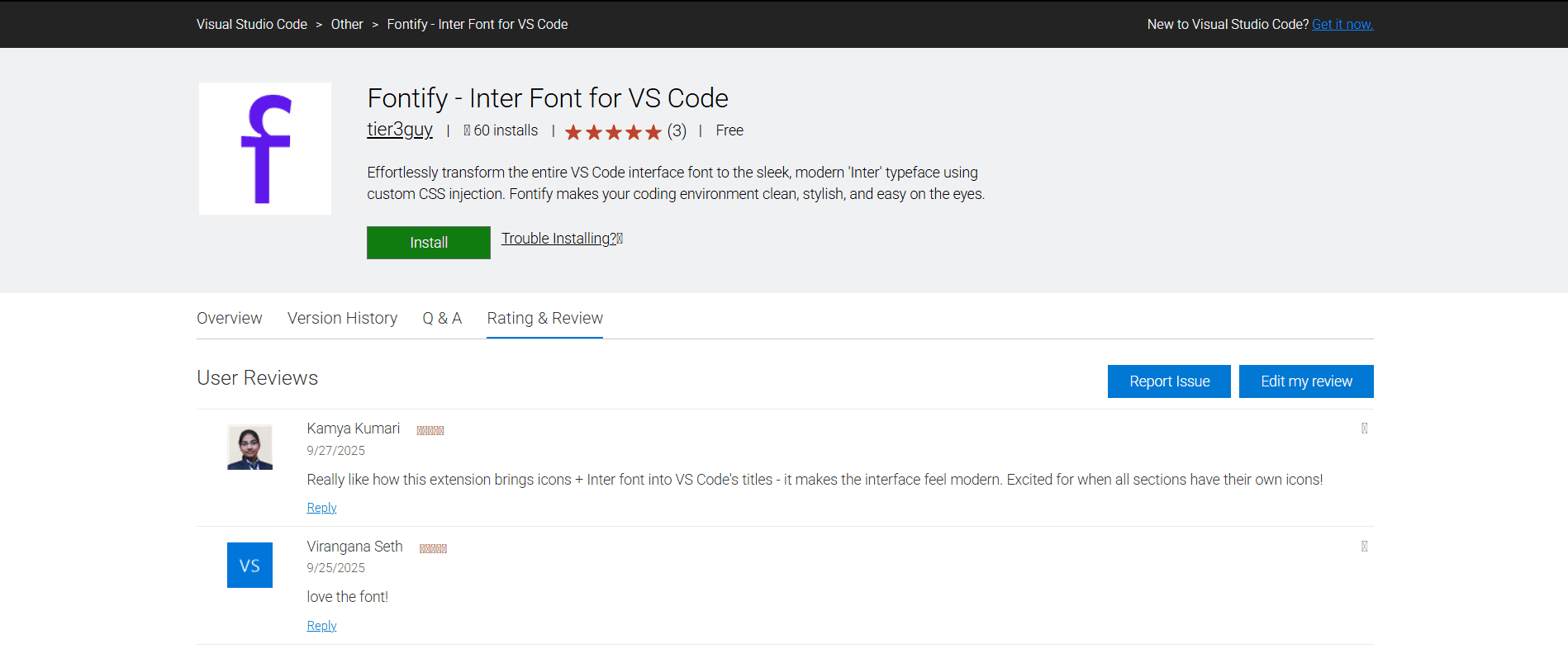Image resolution: width=1568 pixels, height=663 pixels.
Task: Open the tier3guy publisher link
Action: tap(400, 130)
